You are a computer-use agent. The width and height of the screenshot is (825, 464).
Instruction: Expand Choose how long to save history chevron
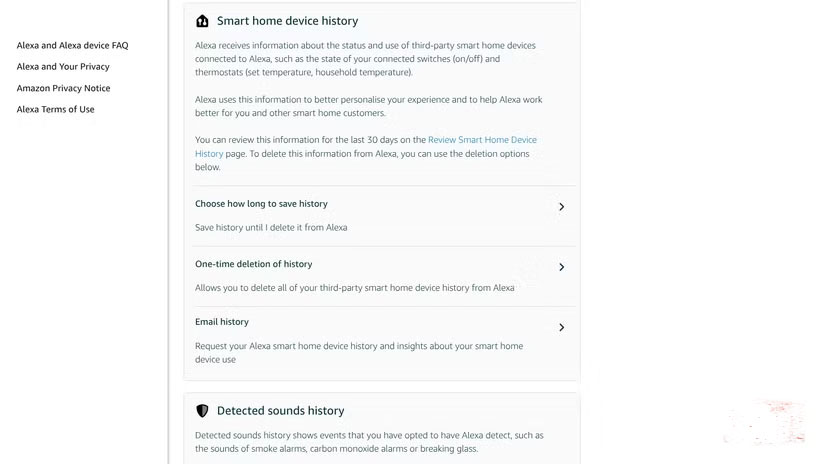pos(561,207)
